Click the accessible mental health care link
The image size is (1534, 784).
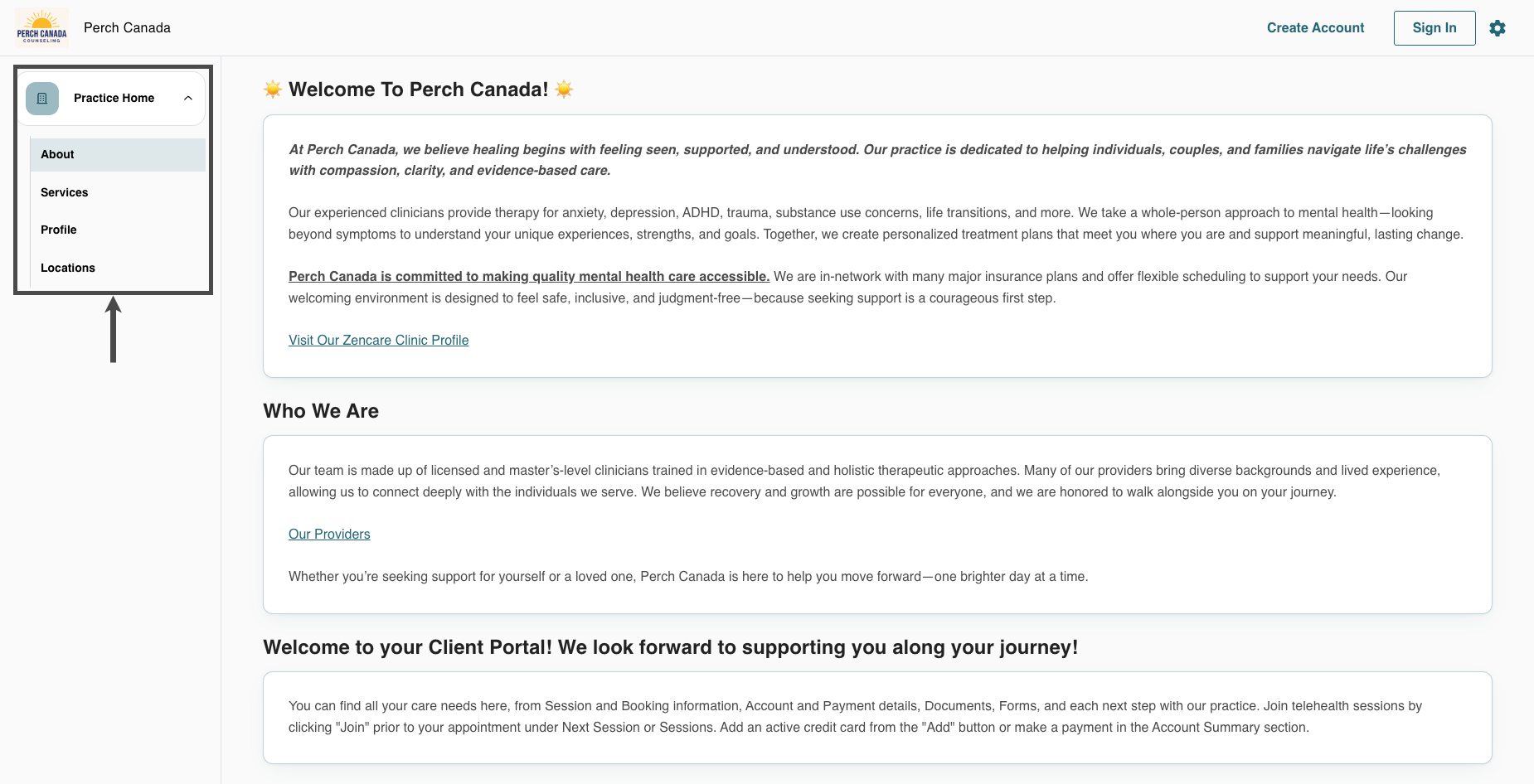point(529,276)
